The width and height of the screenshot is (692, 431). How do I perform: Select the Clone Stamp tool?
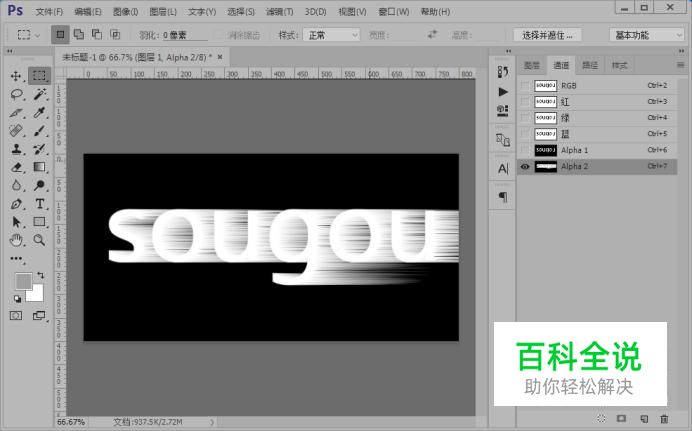point(16,149)
